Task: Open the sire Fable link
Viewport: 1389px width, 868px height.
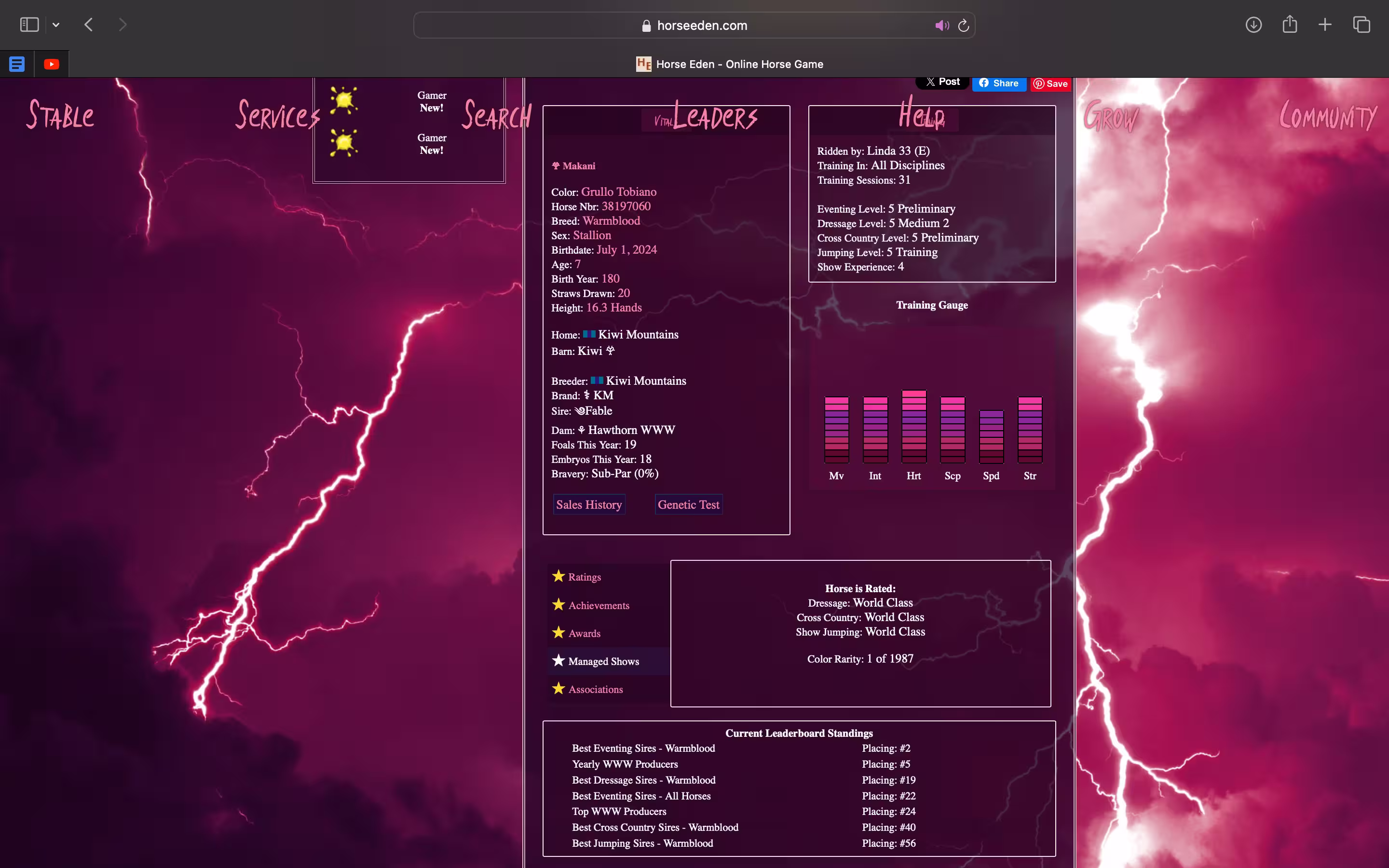Action: click(x=594, y=411)
